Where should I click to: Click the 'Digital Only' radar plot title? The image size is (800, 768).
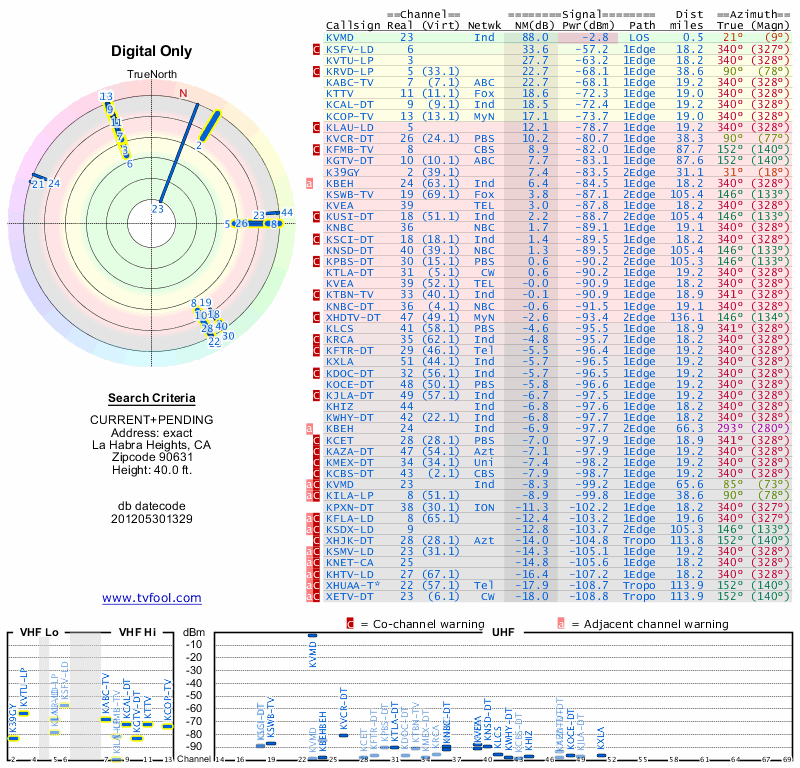[x=152, y=51]
